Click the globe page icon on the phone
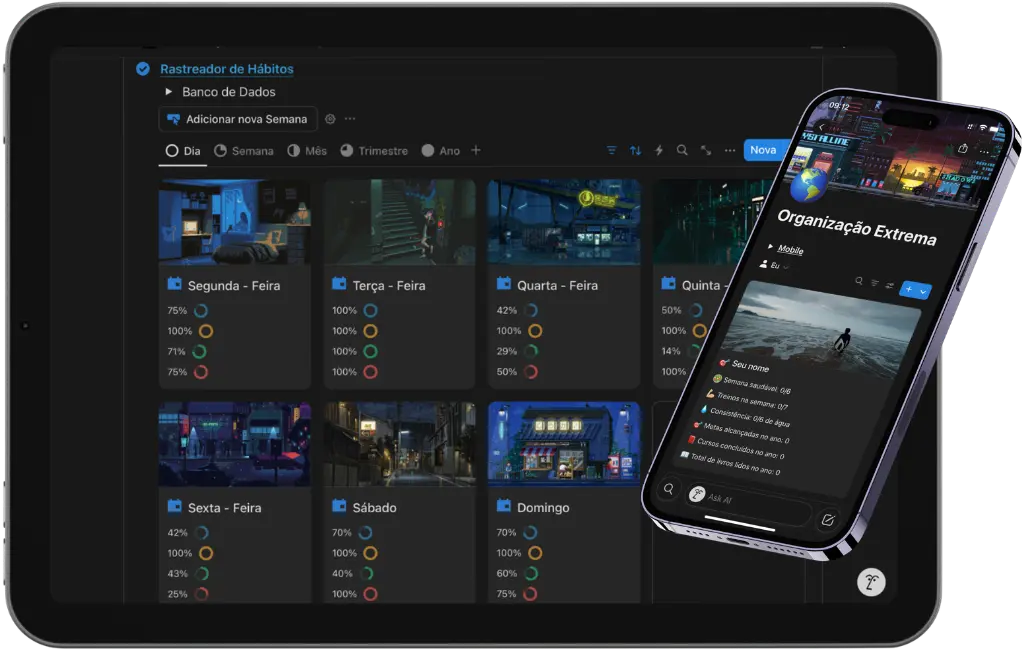This screenshot has width=1024, height=649. click(x=808, y=185)
